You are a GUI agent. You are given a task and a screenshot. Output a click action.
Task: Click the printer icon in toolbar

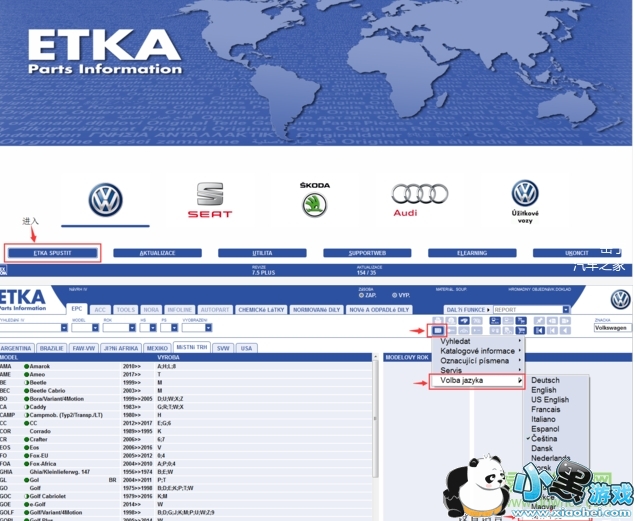pyautogui.click(x=438, y=321)
